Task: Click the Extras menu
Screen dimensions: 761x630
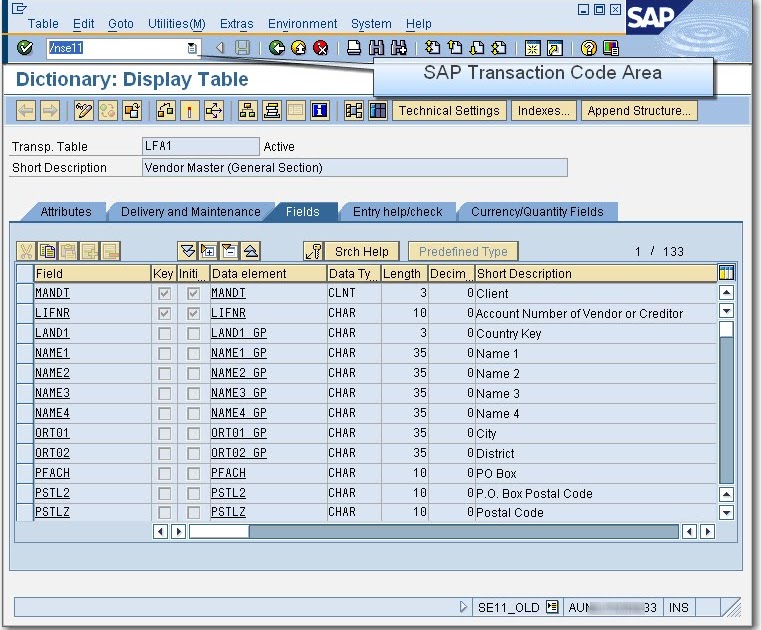Action: point(236,24)
